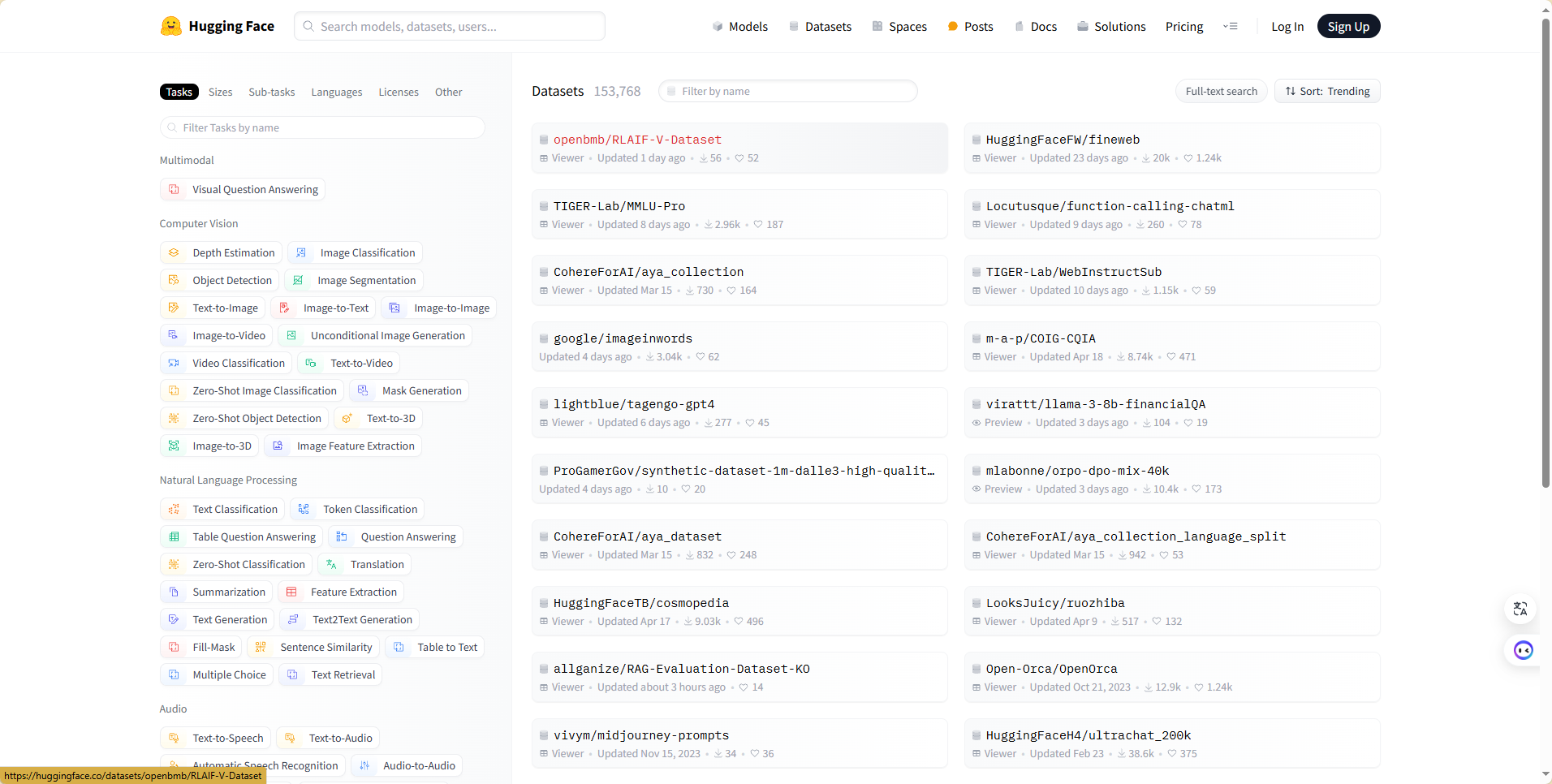Click the Depth Estimation task icon
This screenshot has width=1552, height=784.
[x=174, y=253]
